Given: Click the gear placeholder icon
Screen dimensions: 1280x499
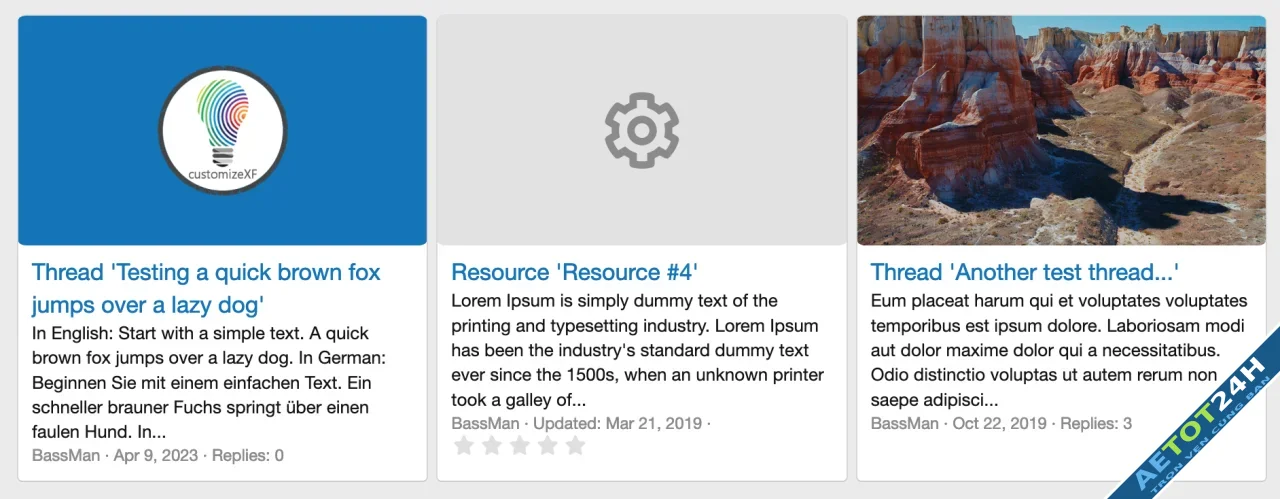Looking at the screenshot, I should point(642,130).
